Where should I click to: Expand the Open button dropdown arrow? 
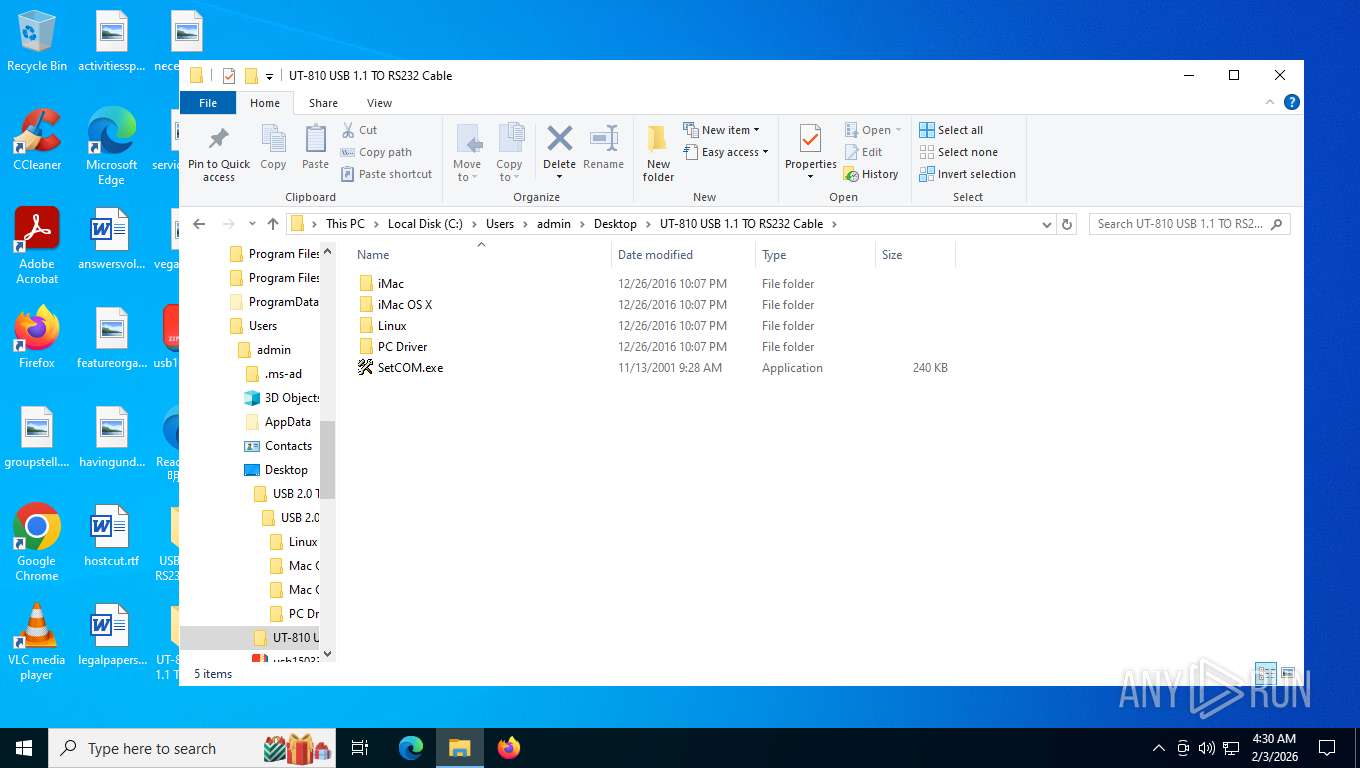tap(898, 130)
